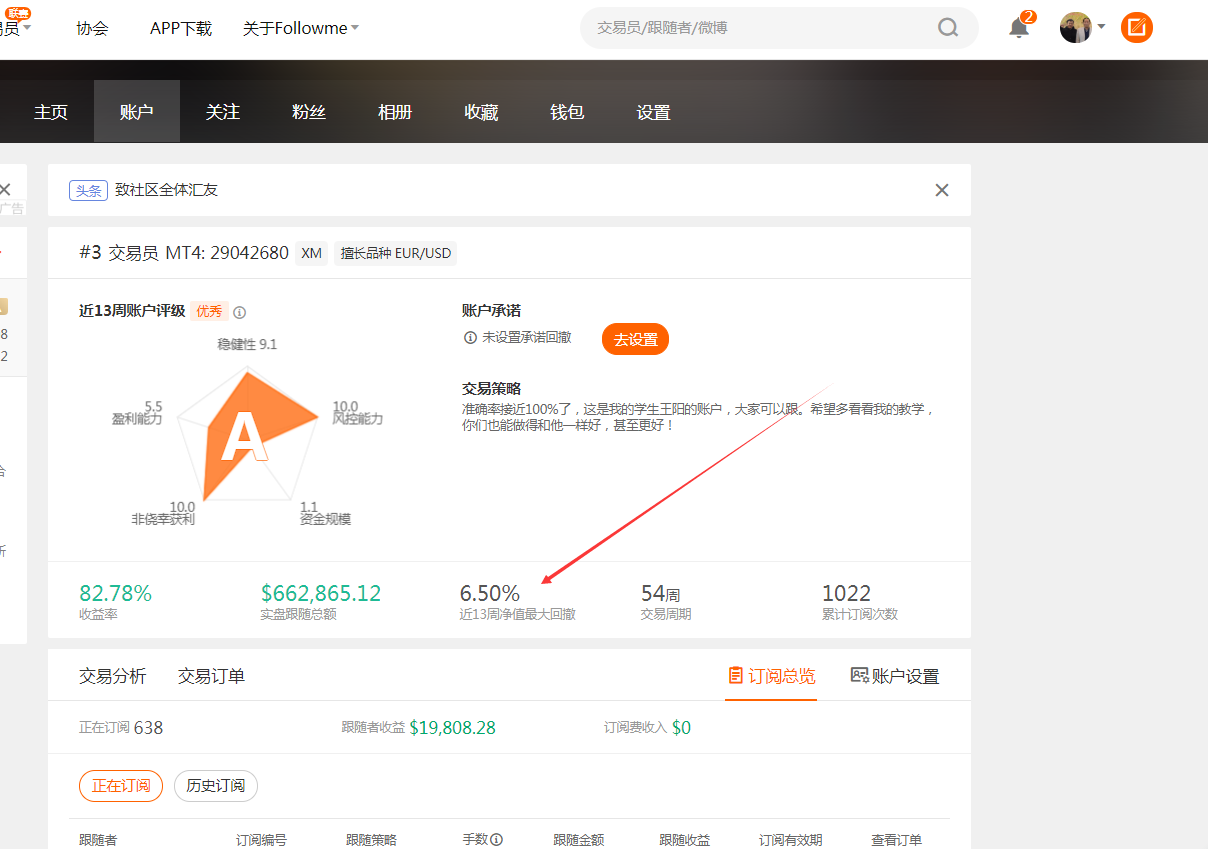Click the 跟随收益 column header

pos(685,840)
